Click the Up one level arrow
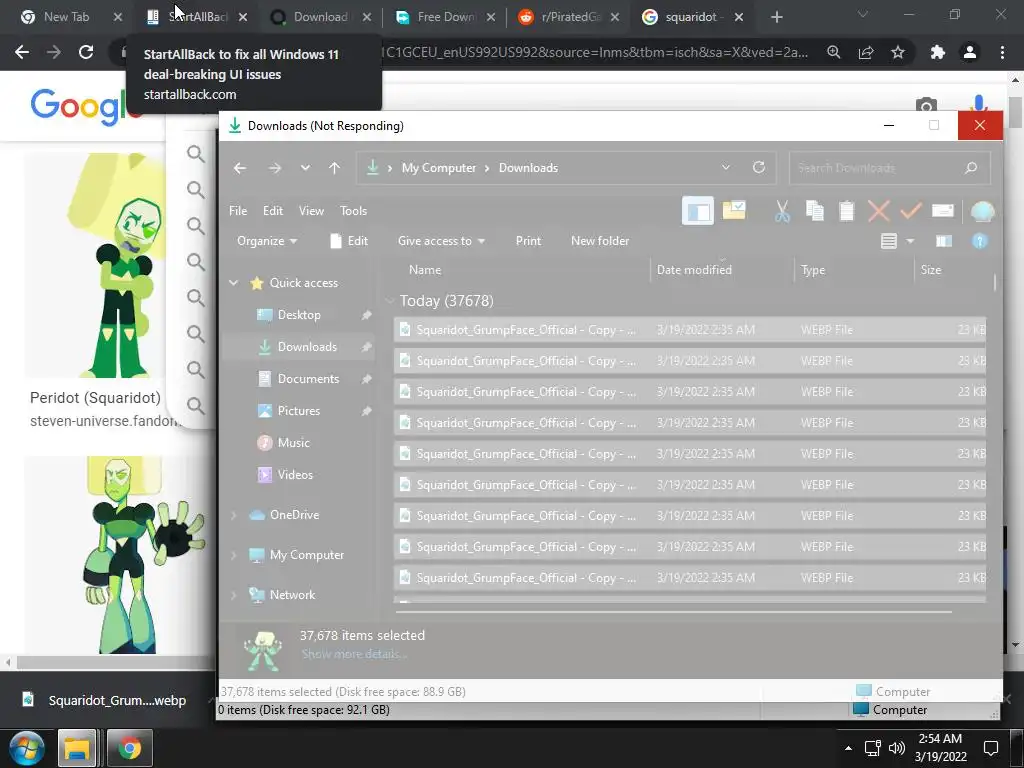Image resolution: width=1024 pixels, height=768 pixels. click(334, 168)
